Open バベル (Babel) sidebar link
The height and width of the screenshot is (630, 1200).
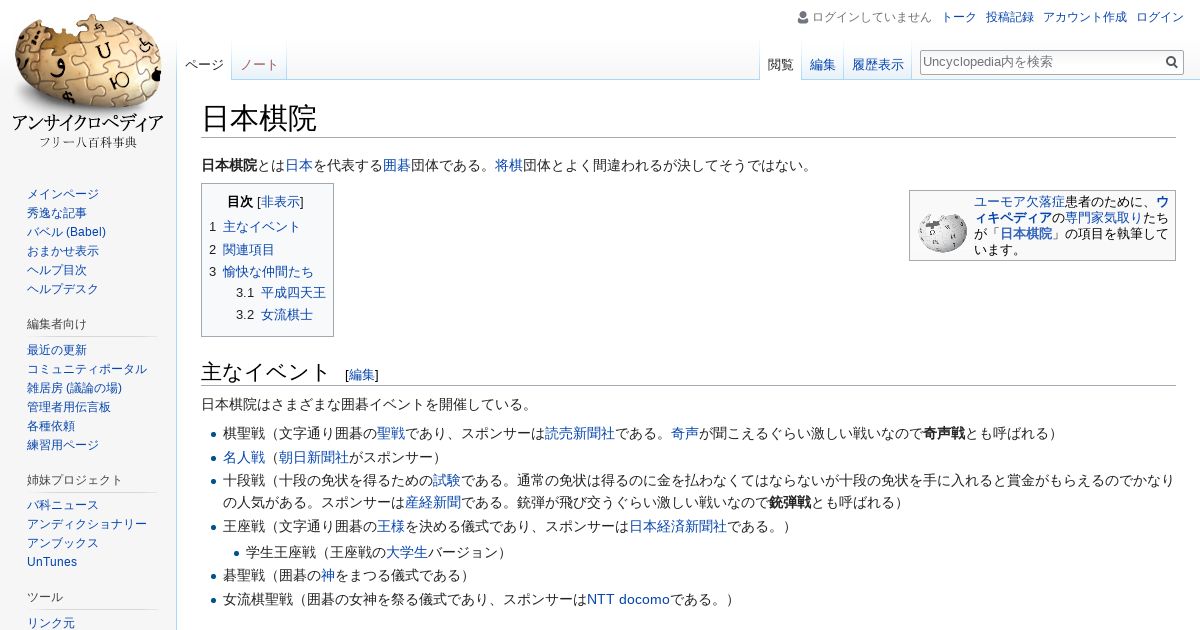pos(66,232)
